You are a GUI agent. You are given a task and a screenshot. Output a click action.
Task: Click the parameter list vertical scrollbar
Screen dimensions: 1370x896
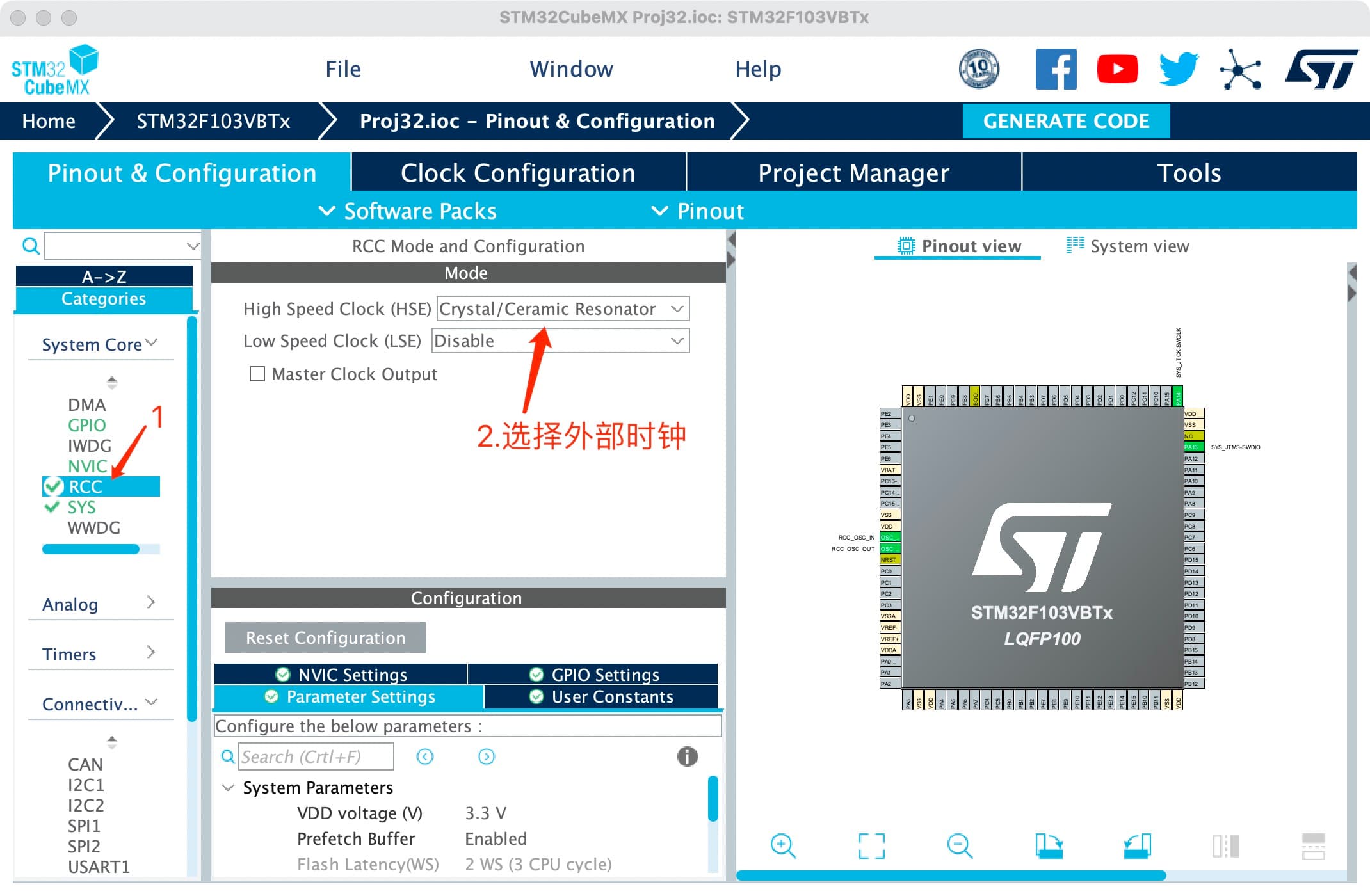713,798
